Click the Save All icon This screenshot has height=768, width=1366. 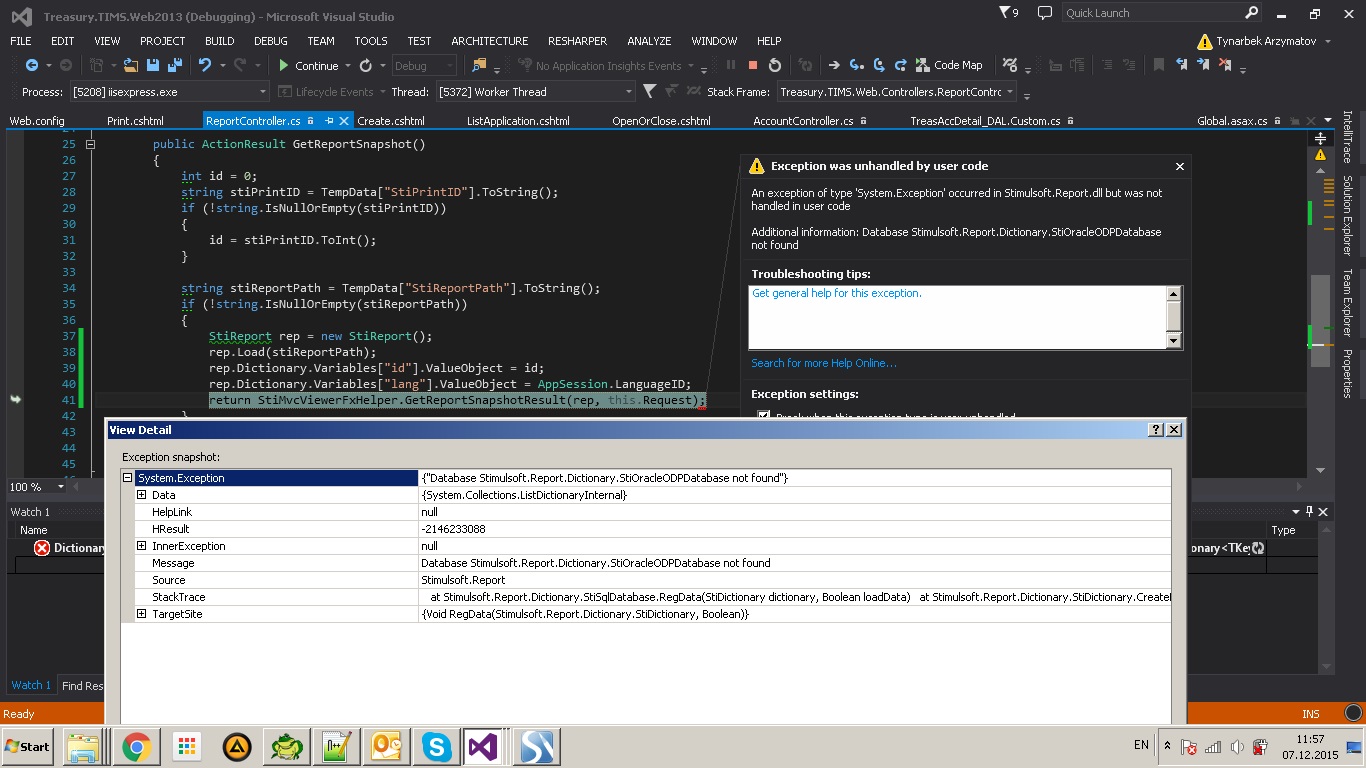point(175,65)
